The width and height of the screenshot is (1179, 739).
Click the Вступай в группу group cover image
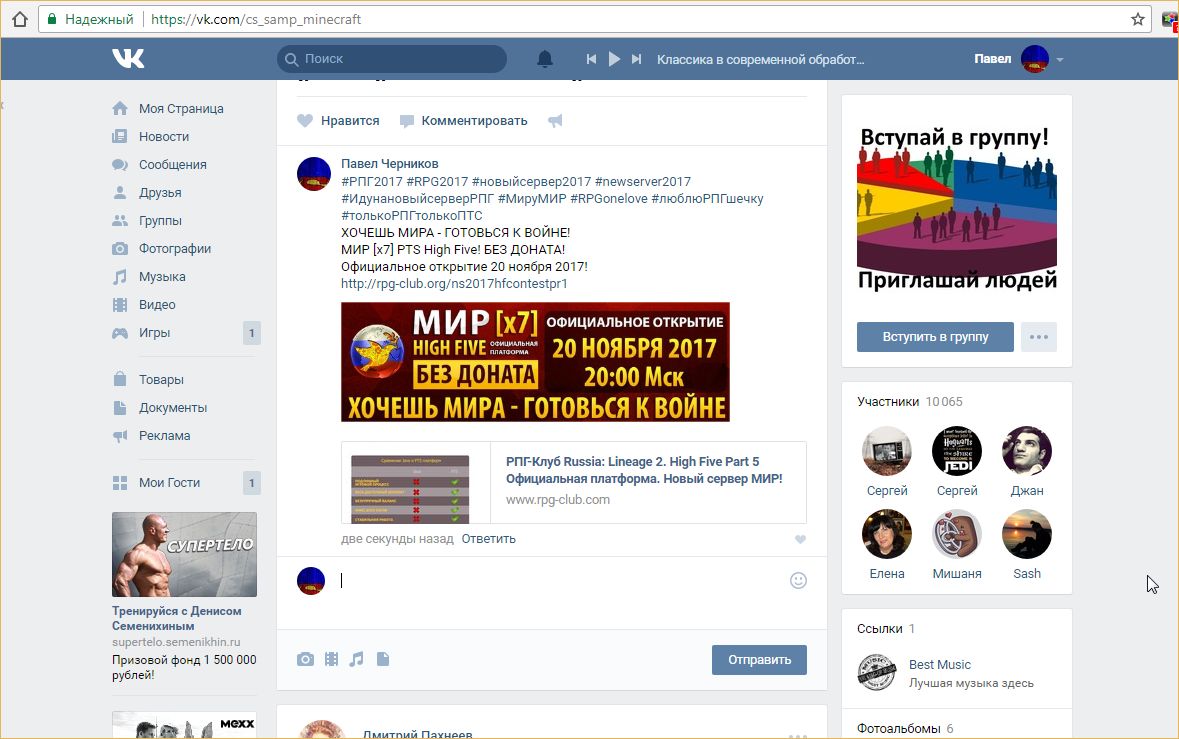(957, 208)
